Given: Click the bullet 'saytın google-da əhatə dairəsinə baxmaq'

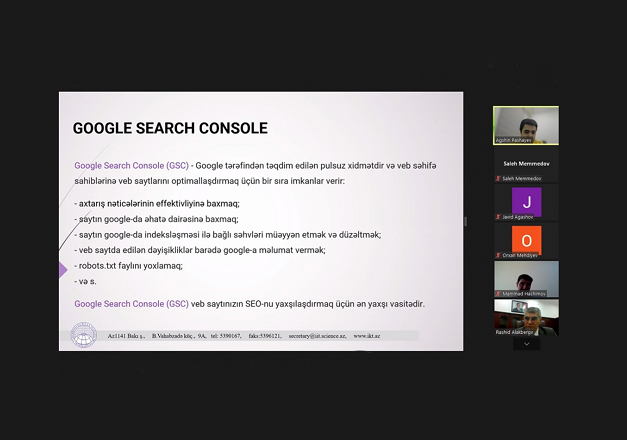Looking at the screenshot, I should coord(156,219).
